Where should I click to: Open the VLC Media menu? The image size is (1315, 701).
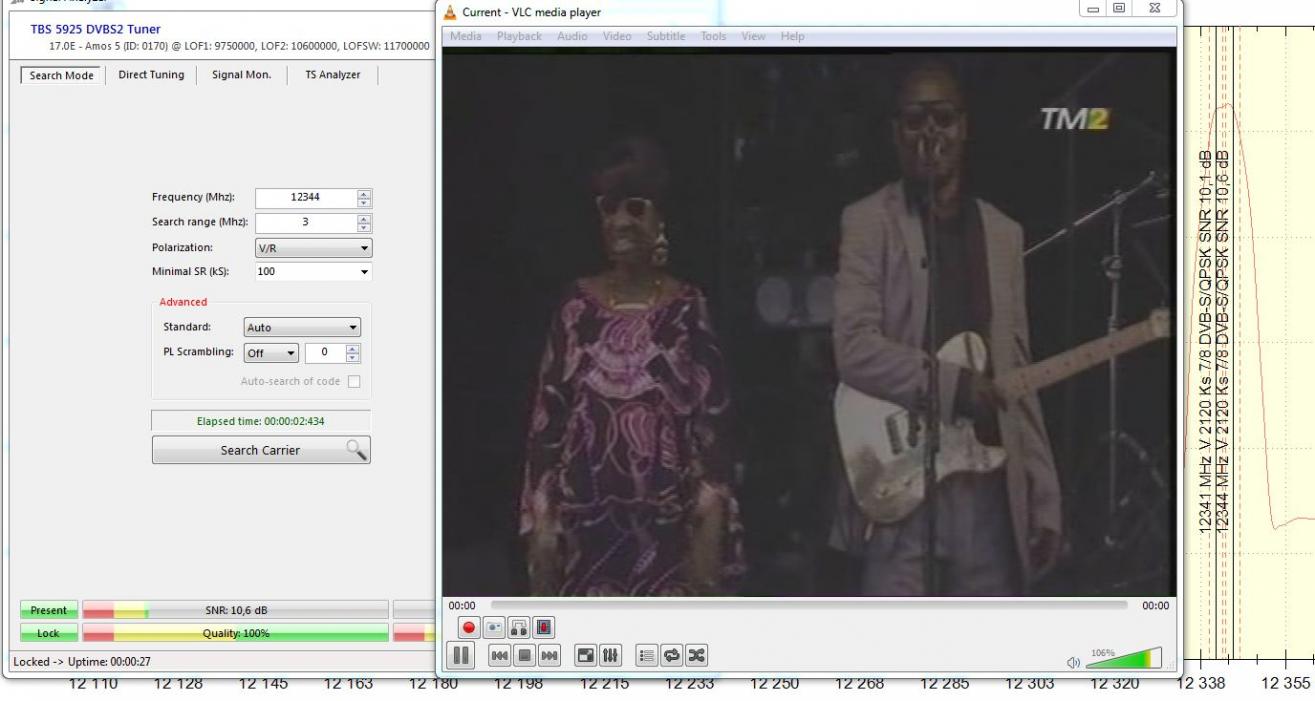pos(465,36)
